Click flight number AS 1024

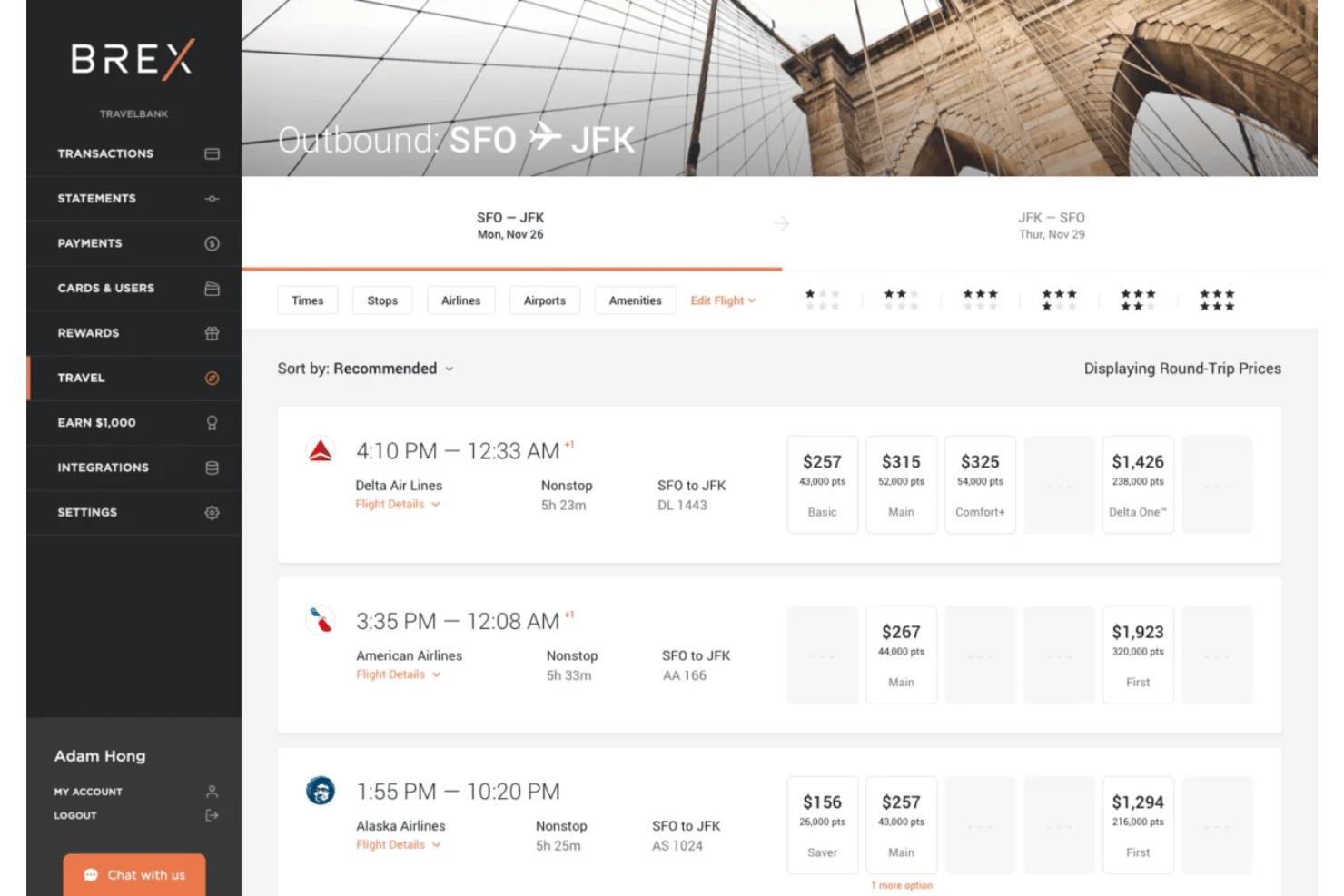[677, 846]
